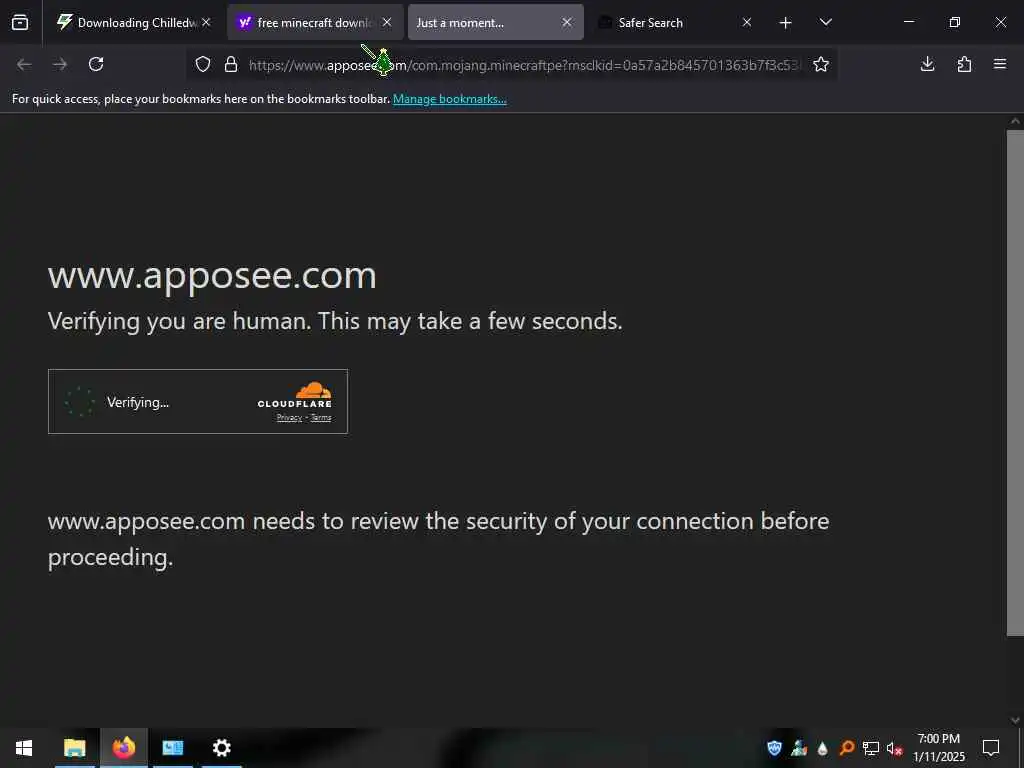Open the Extensions puzzle icon
This screenshot has height=768, width=1024.
click(964, 64)
